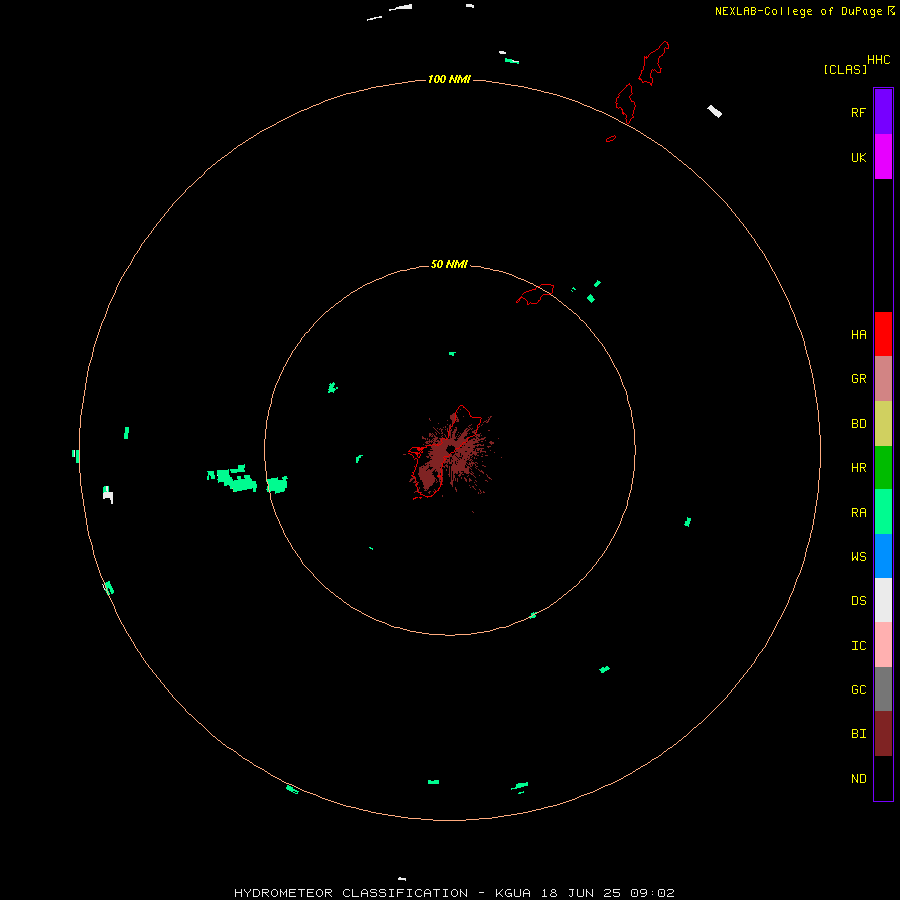Select the BD yellow legend block

883,423
